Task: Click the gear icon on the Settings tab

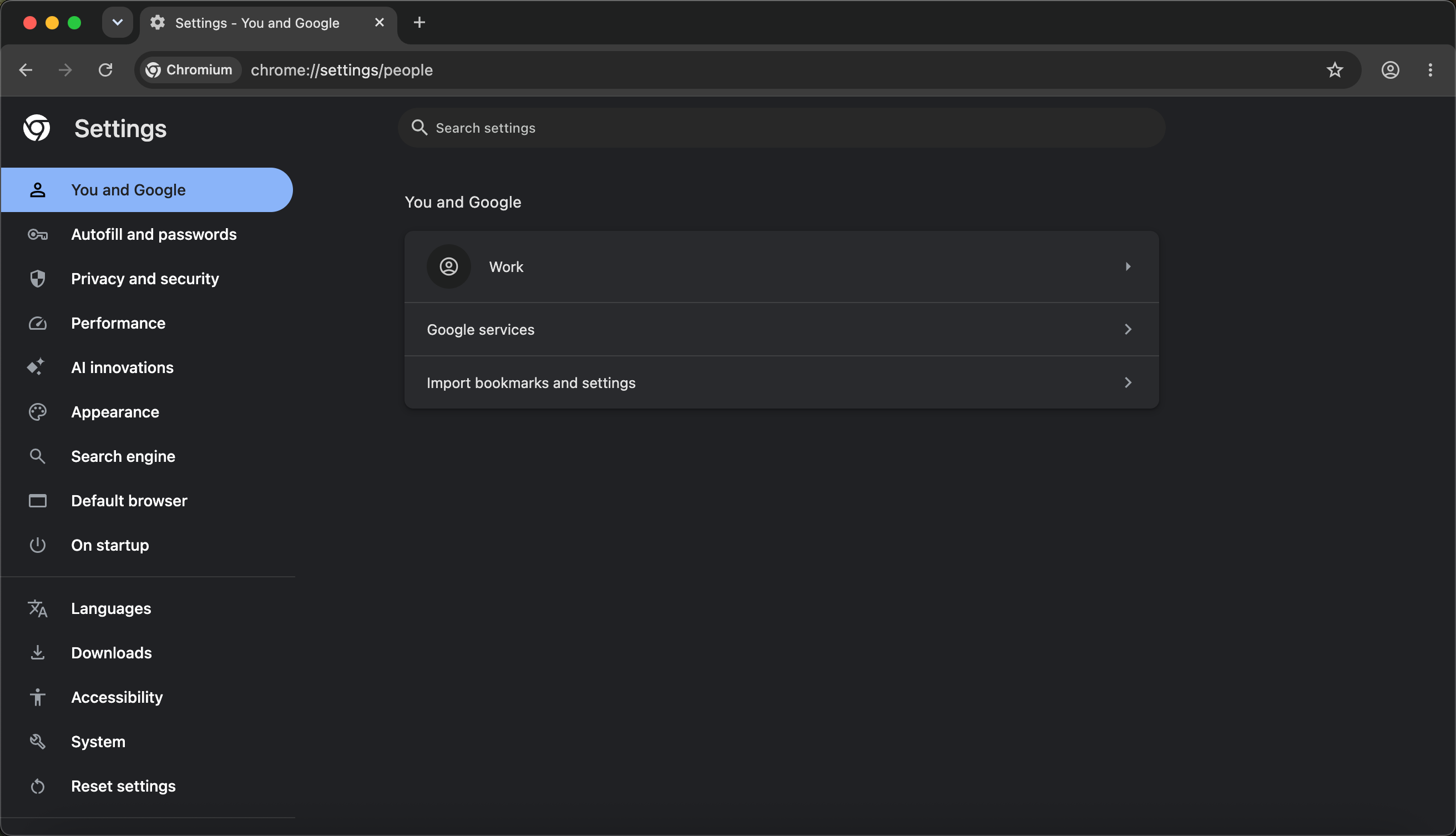Action: click(x=157, y=22)
